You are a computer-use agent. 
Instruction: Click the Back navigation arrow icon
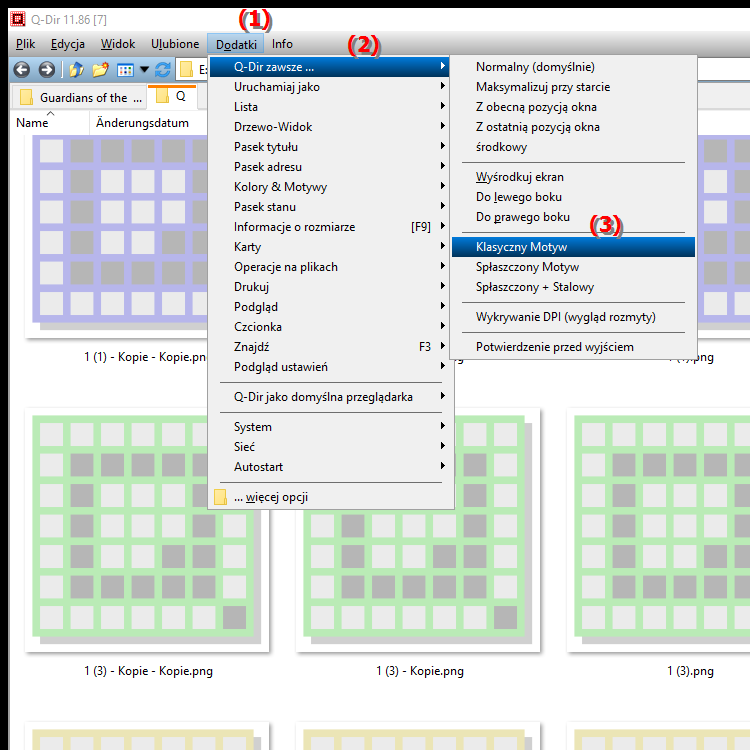pos(22,70)
